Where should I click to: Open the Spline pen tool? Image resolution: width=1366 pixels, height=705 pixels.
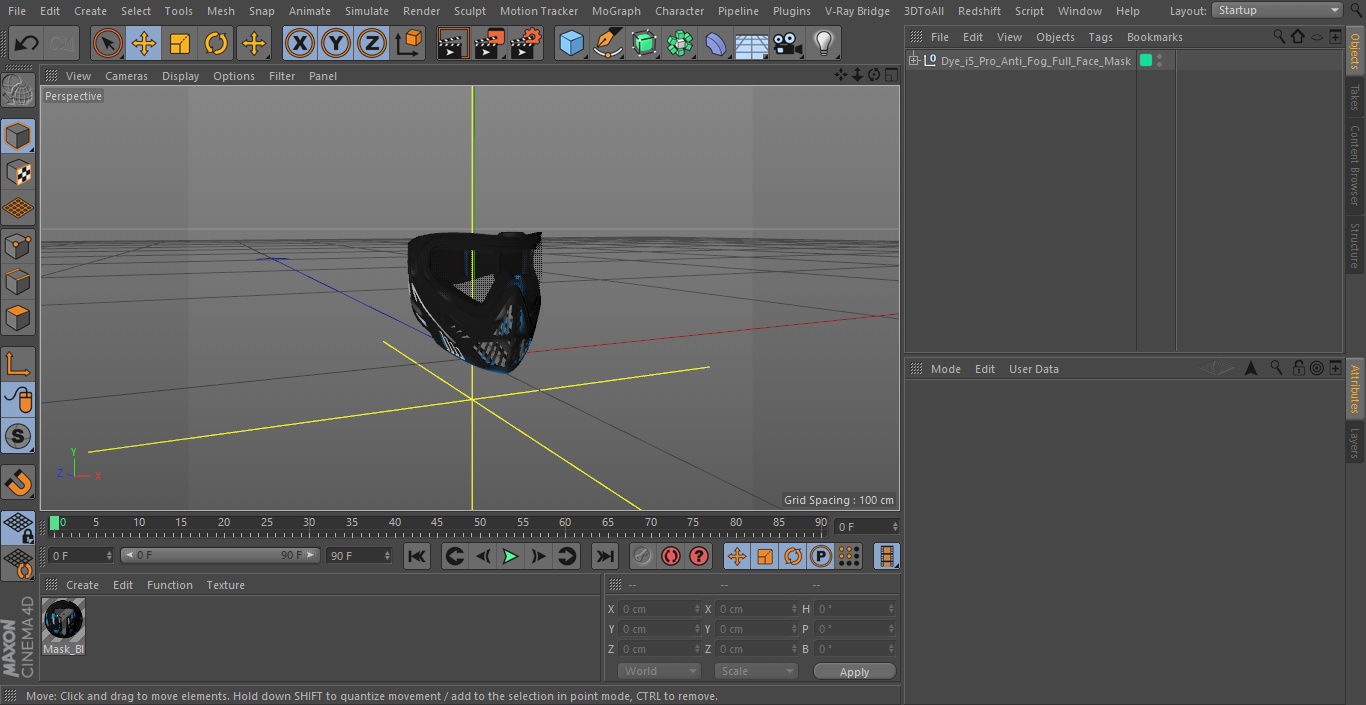(607, 43)
